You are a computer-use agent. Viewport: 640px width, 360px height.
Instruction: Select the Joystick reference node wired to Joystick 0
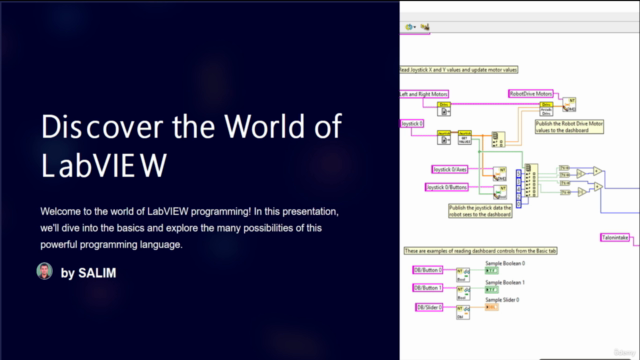(x=444, y=138)
